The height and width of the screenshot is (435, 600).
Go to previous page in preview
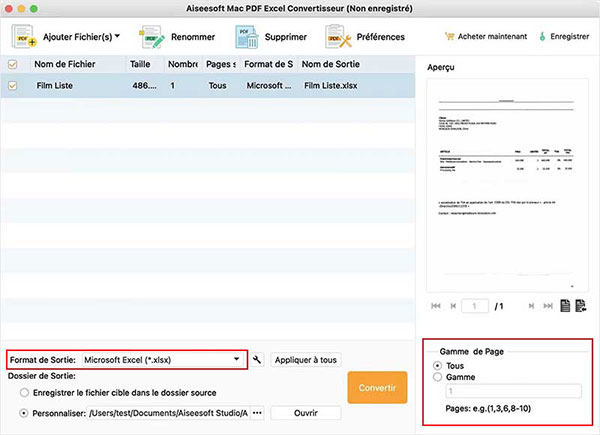[453, 306]
